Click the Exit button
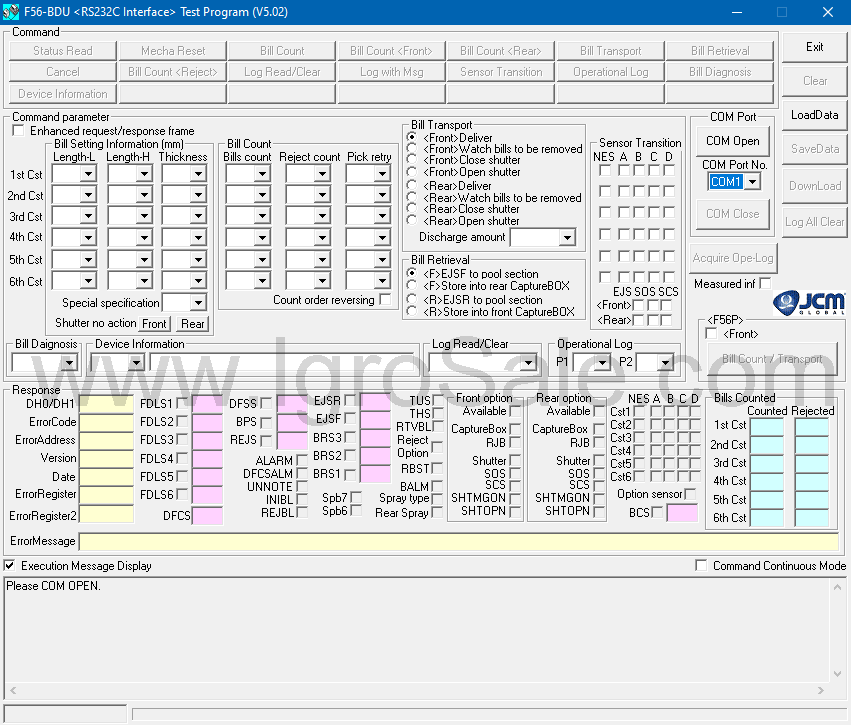851x725 pixels. pyautogui.click(x=814, y=47)
